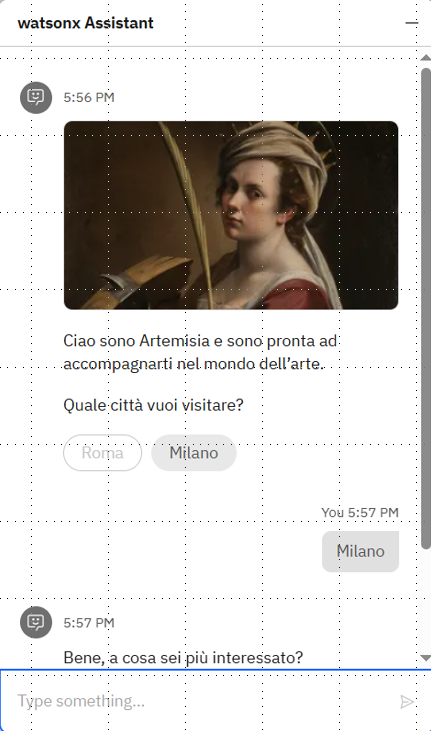Click the chat scrollbar thumb
The image size is (433, 731).
point(426,308)
